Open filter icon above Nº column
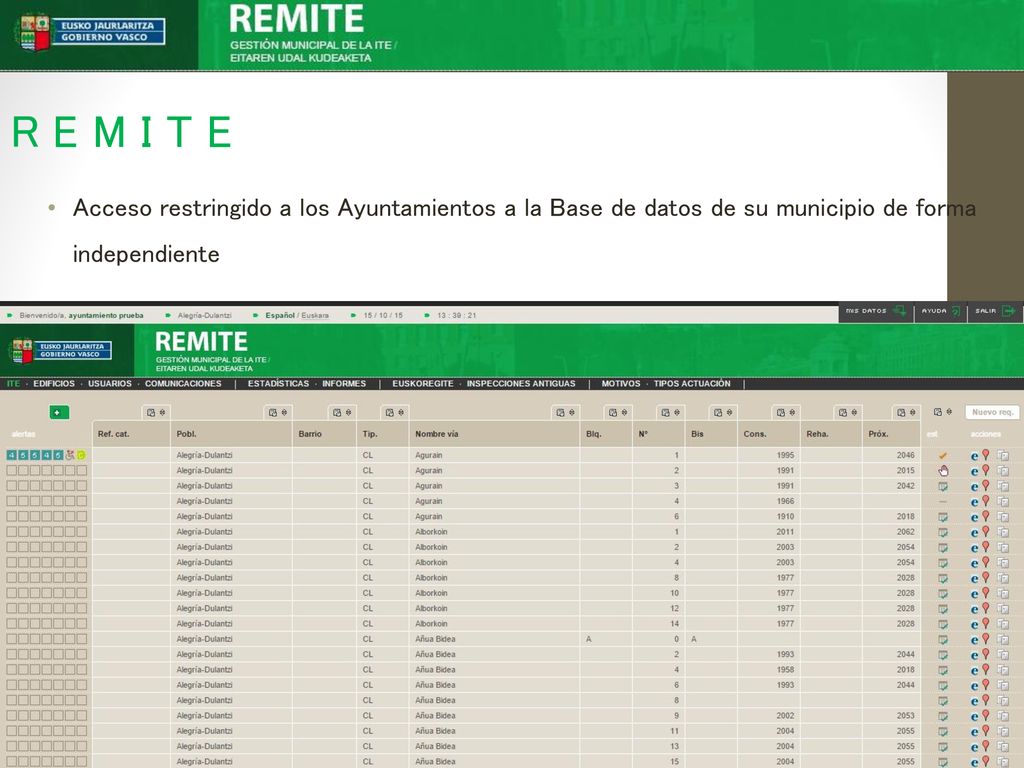This screenshot has height=768, width=1024. tap(665, 413)
